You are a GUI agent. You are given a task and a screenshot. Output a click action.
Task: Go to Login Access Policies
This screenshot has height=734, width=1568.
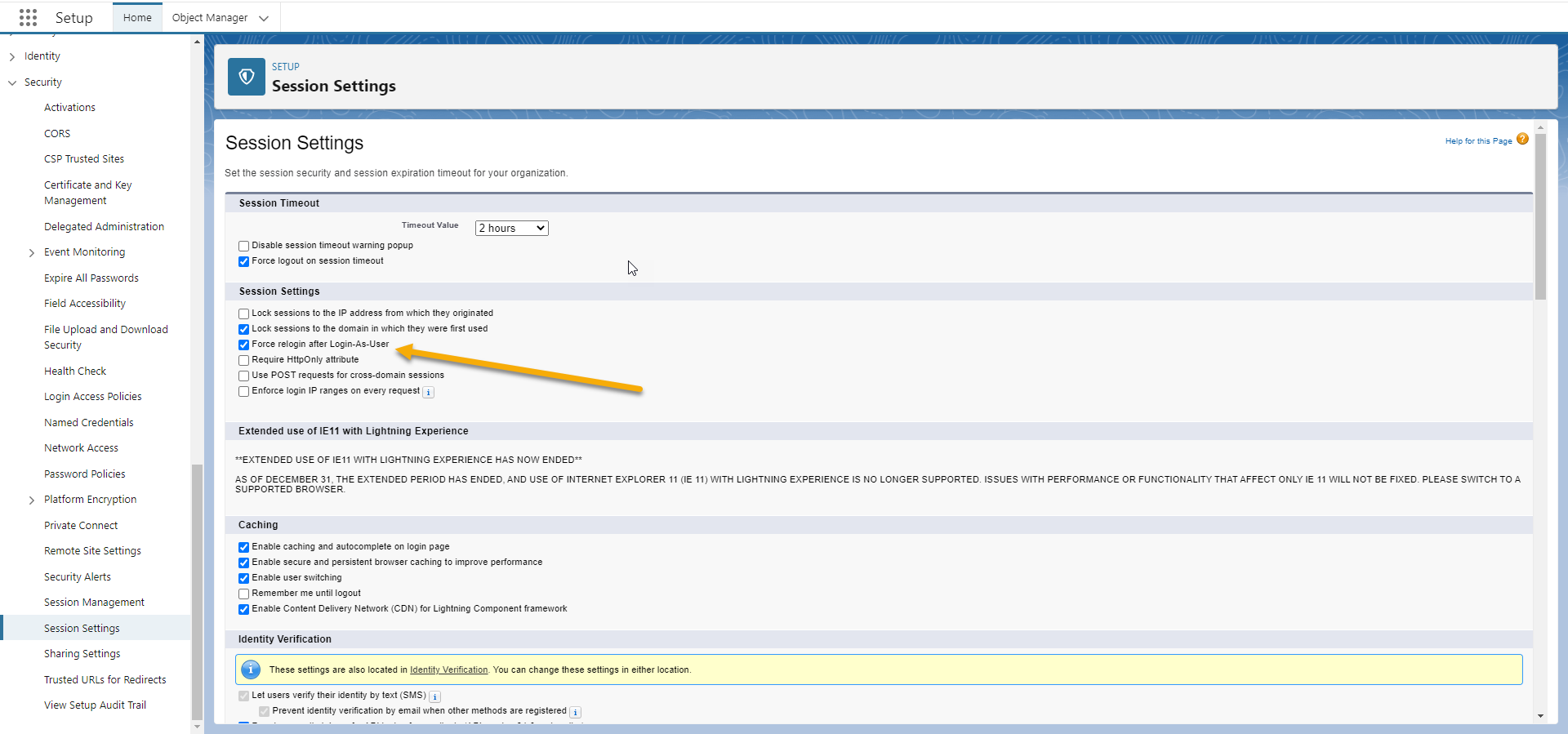(x=93, y=397)
